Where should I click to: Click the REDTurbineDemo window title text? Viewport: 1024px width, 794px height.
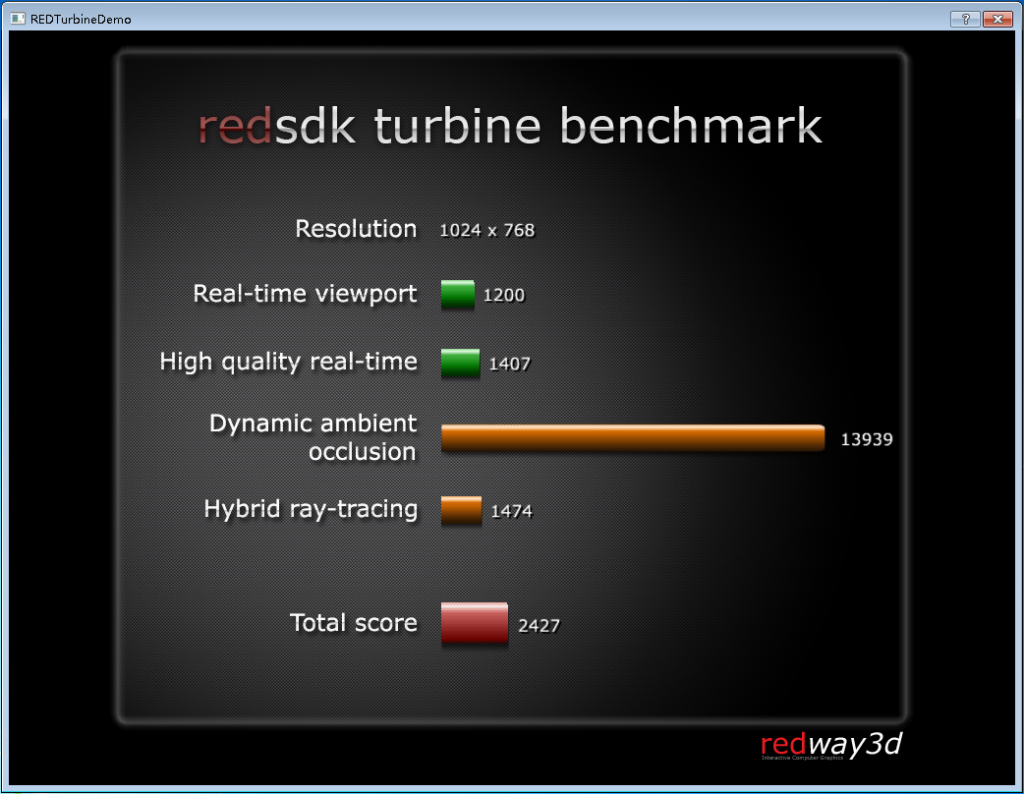[81, 19]
